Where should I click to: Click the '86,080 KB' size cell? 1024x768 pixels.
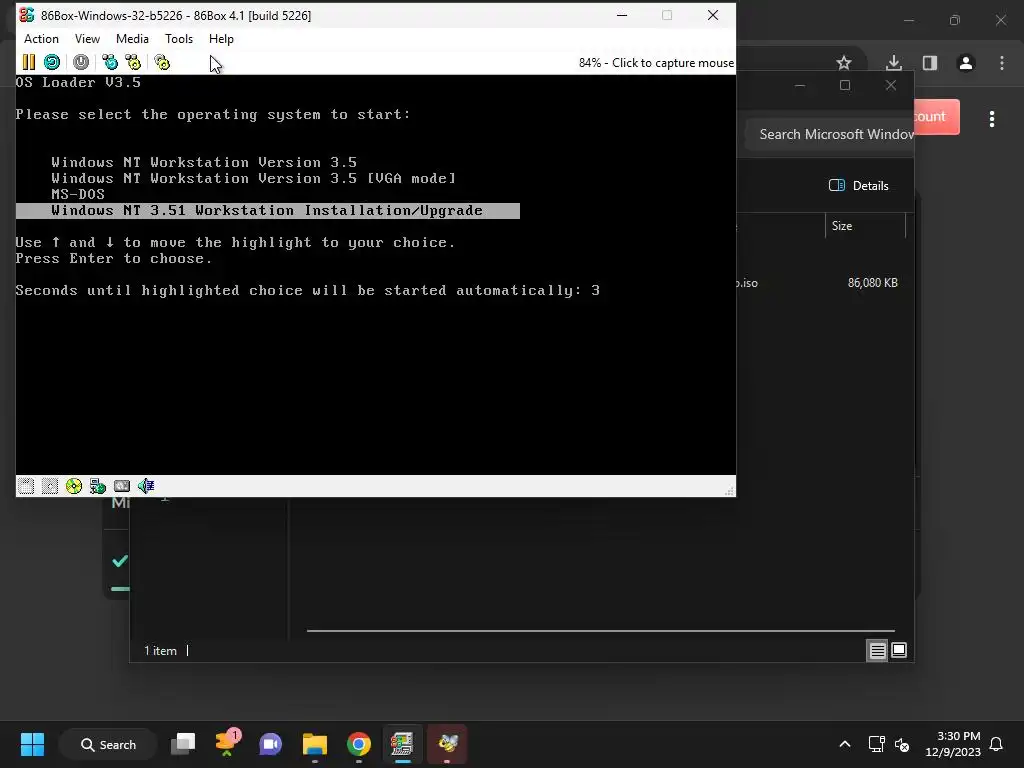point(872,283)
